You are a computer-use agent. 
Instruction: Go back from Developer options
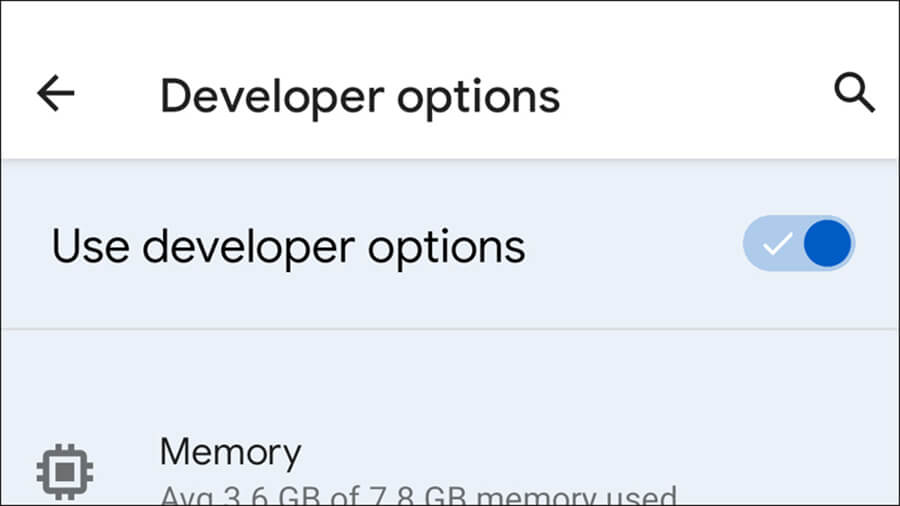pyautogui.click(x=56, y=94)
